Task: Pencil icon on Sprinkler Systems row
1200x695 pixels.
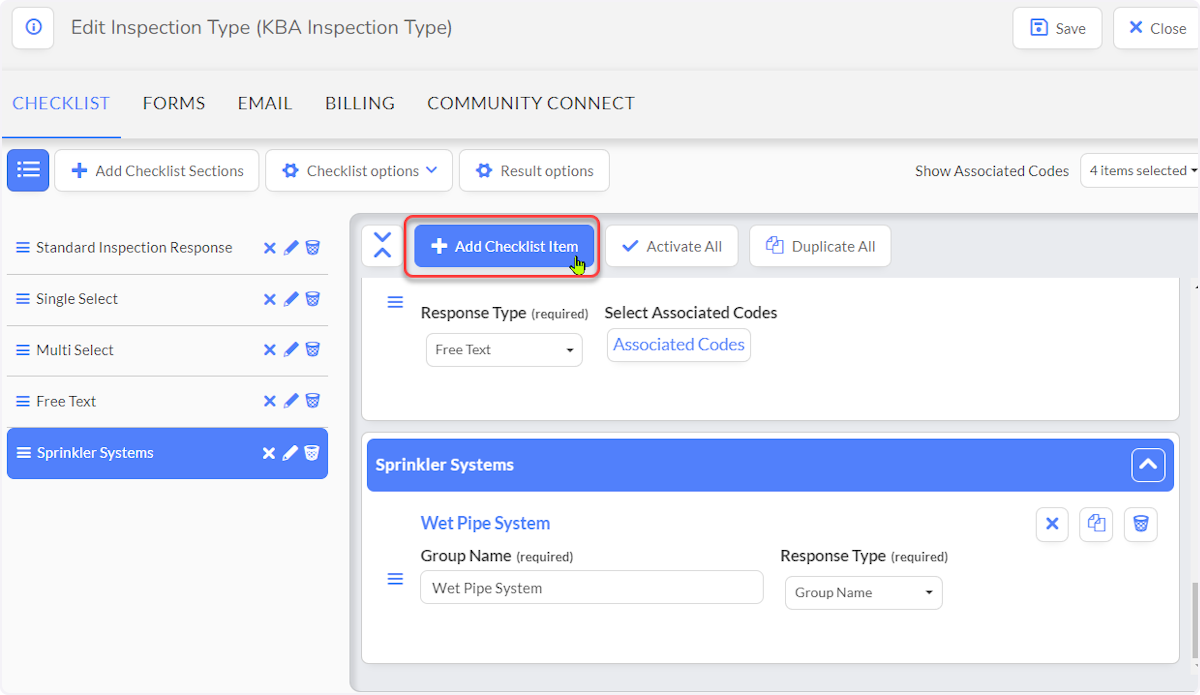Action: point(290,453)
